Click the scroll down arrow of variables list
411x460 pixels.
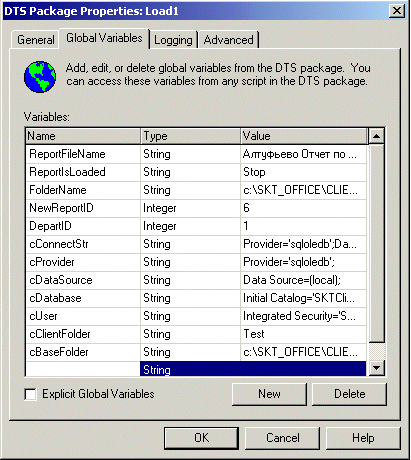coord(377,368)
